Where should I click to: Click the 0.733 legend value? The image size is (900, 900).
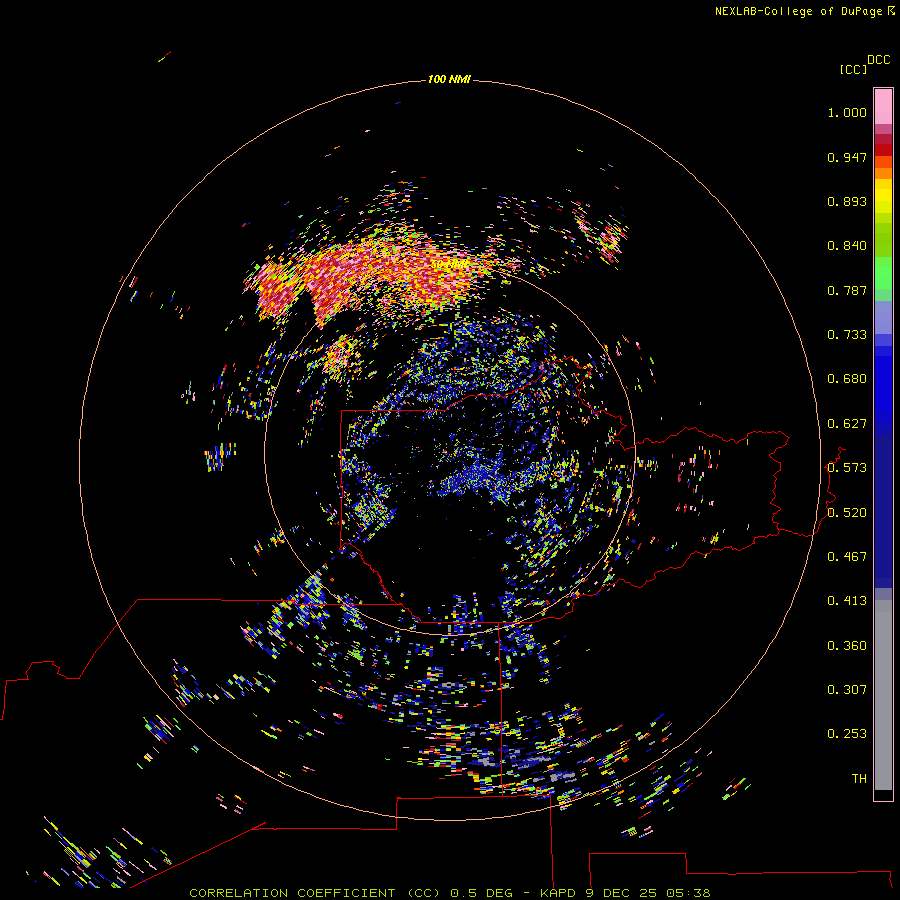tap(847, 335)
